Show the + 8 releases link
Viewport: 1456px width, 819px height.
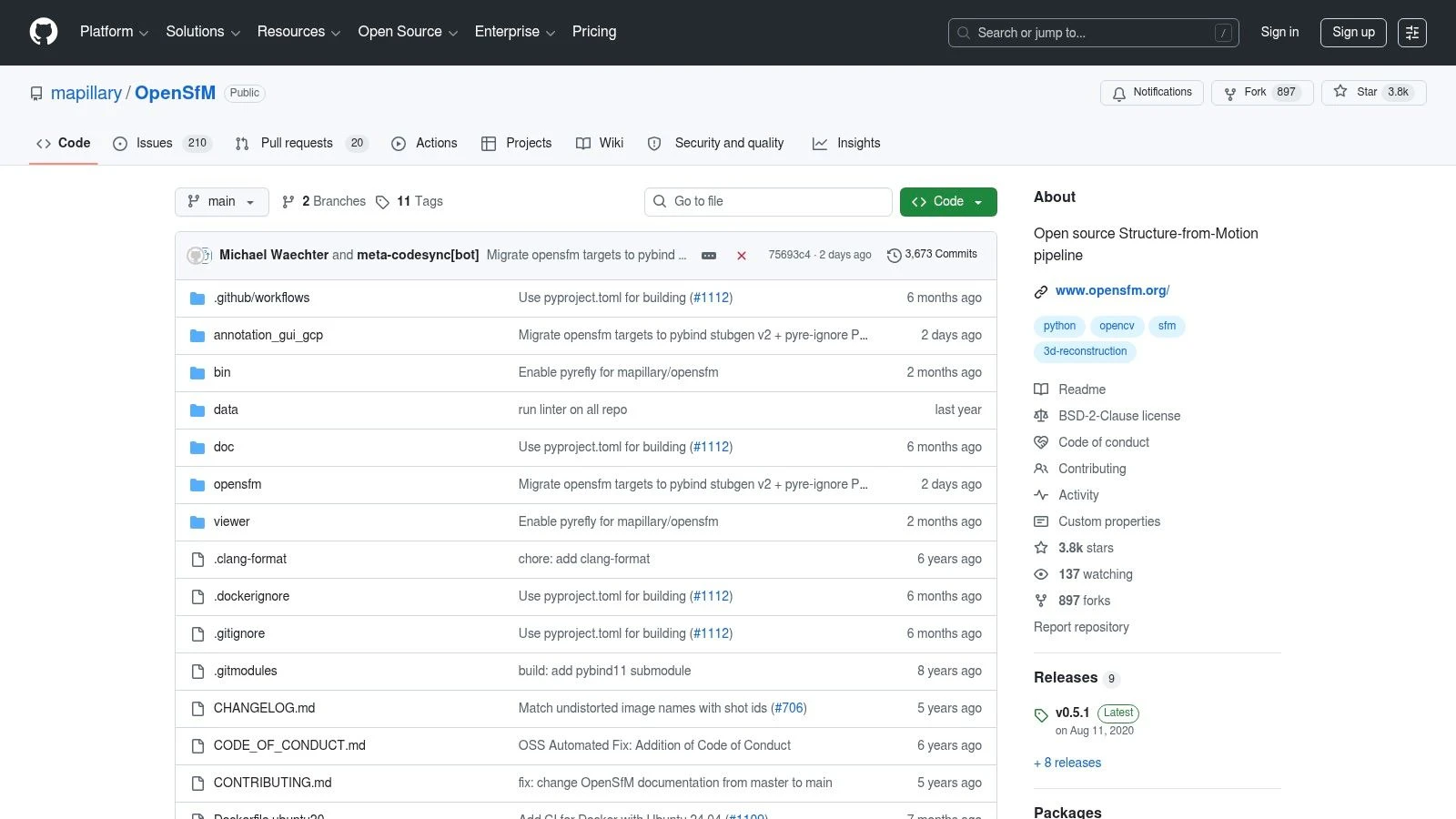[x=1067, y=763]
